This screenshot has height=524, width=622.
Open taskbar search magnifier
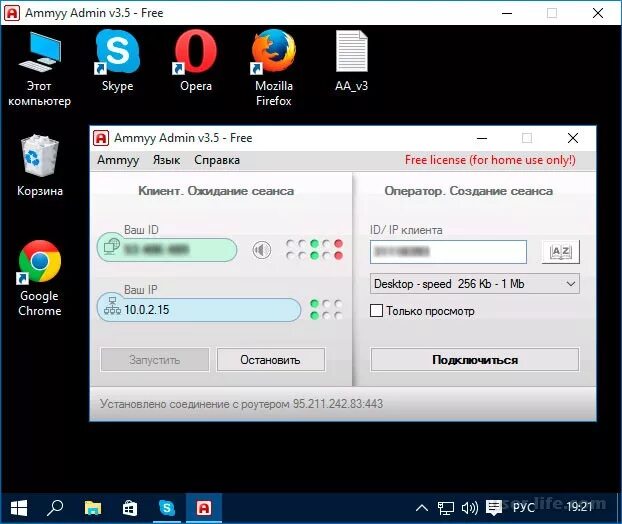tap(54, 508)
